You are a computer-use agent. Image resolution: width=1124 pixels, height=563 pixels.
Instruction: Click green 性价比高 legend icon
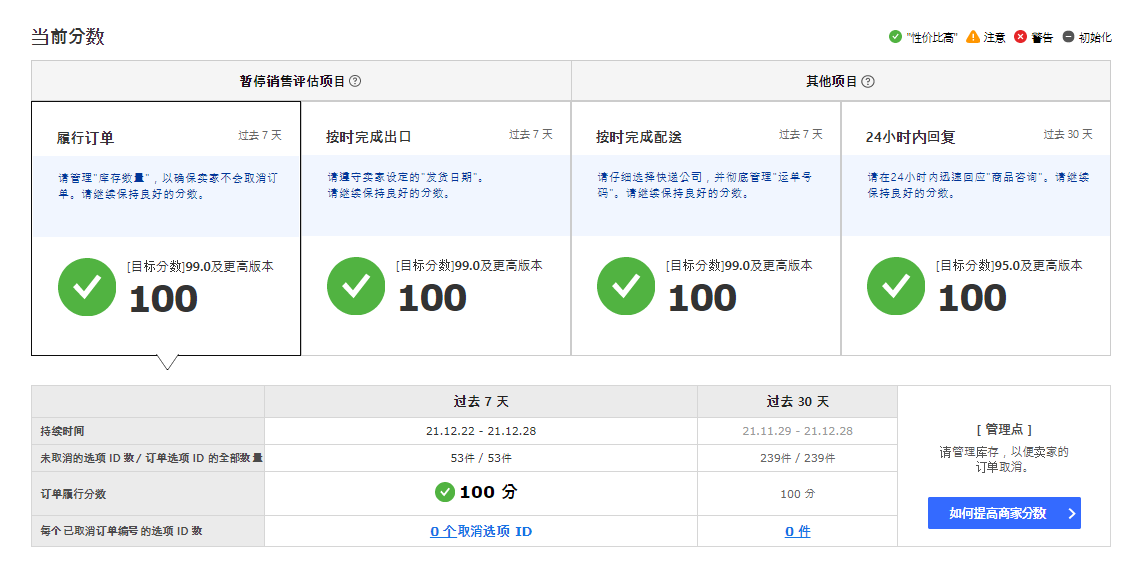click(895, 37)
